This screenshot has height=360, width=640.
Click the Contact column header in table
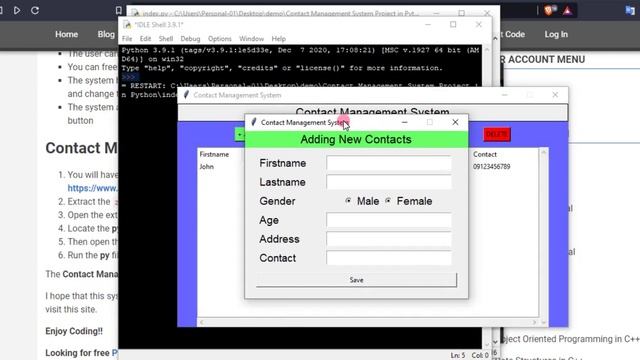pyautogui.click(x=485, y=154)
